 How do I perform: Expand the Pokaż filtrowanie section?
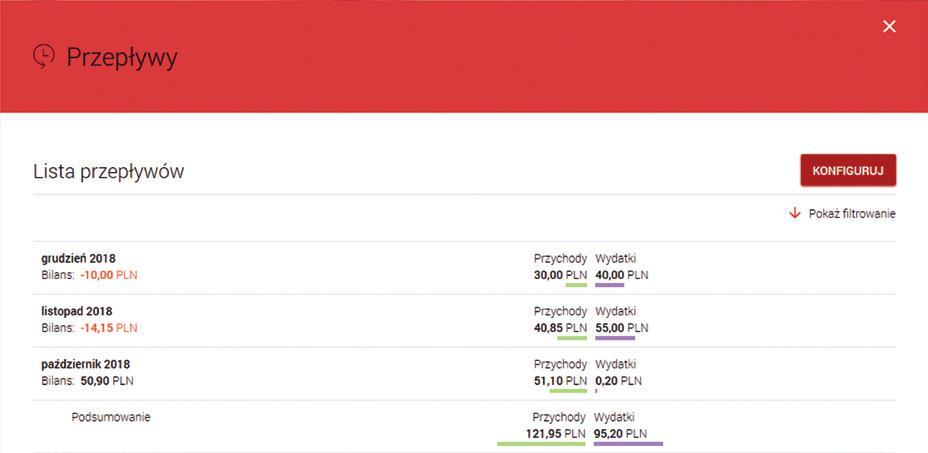pos(852,214)
